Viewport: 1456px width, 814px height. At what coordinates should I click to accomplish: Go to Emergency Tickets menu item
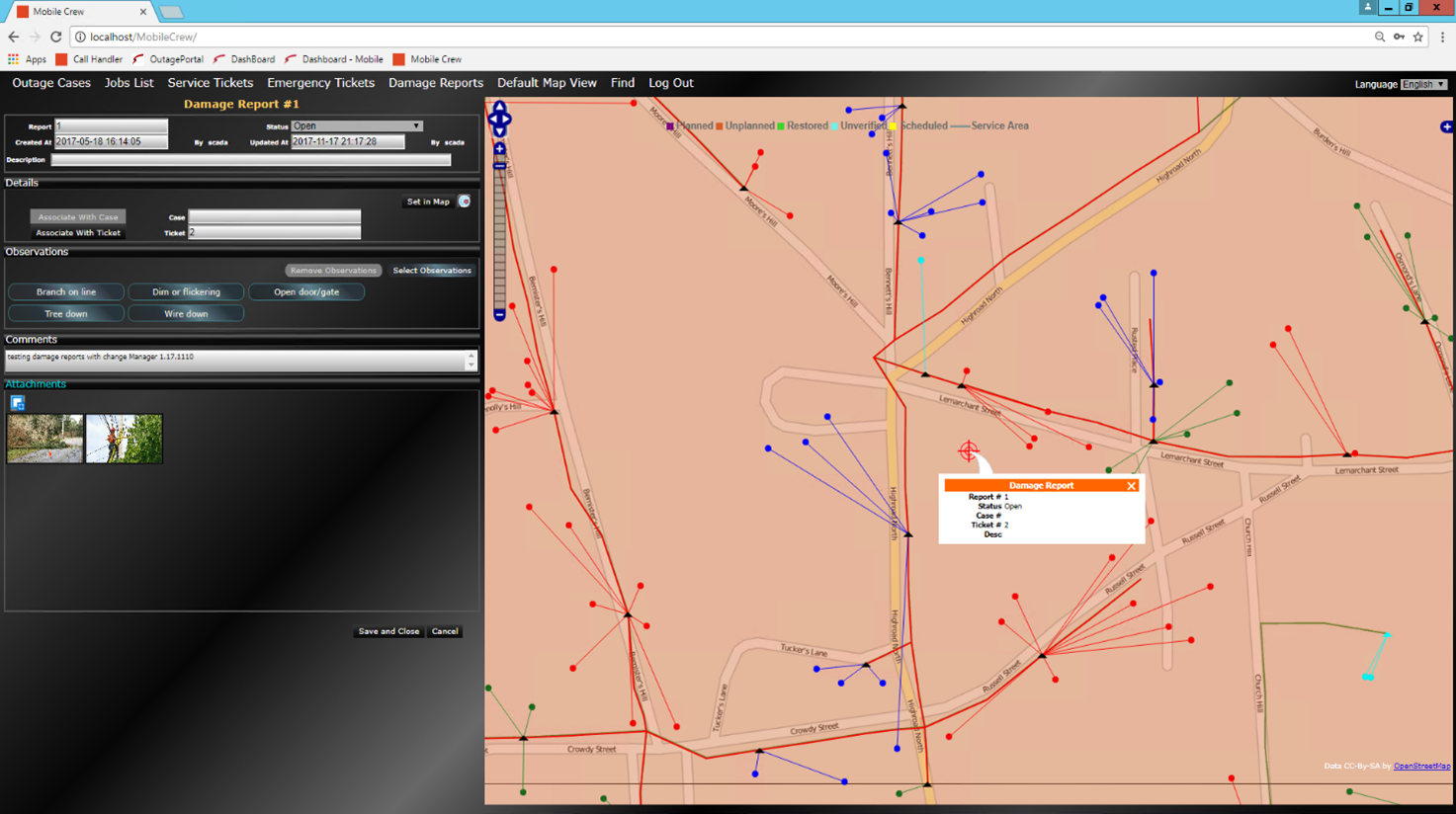pyautogui.click(x=320, y=83)
